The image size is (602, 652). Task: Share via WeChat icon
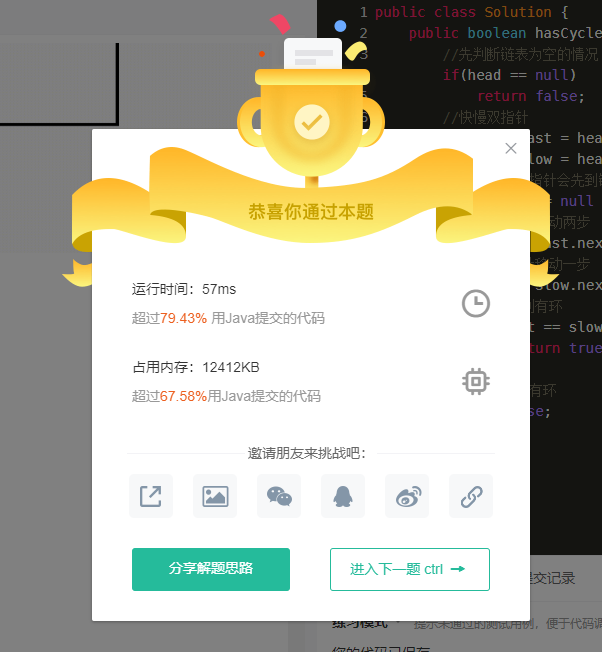279,496
